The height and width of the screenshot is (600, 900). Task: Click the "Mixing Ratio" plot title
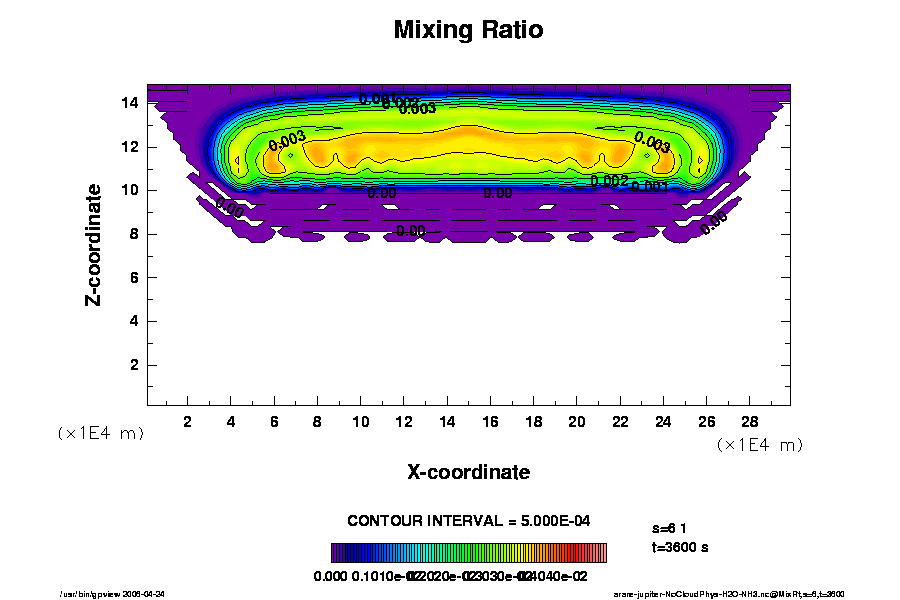pos(468,30)
